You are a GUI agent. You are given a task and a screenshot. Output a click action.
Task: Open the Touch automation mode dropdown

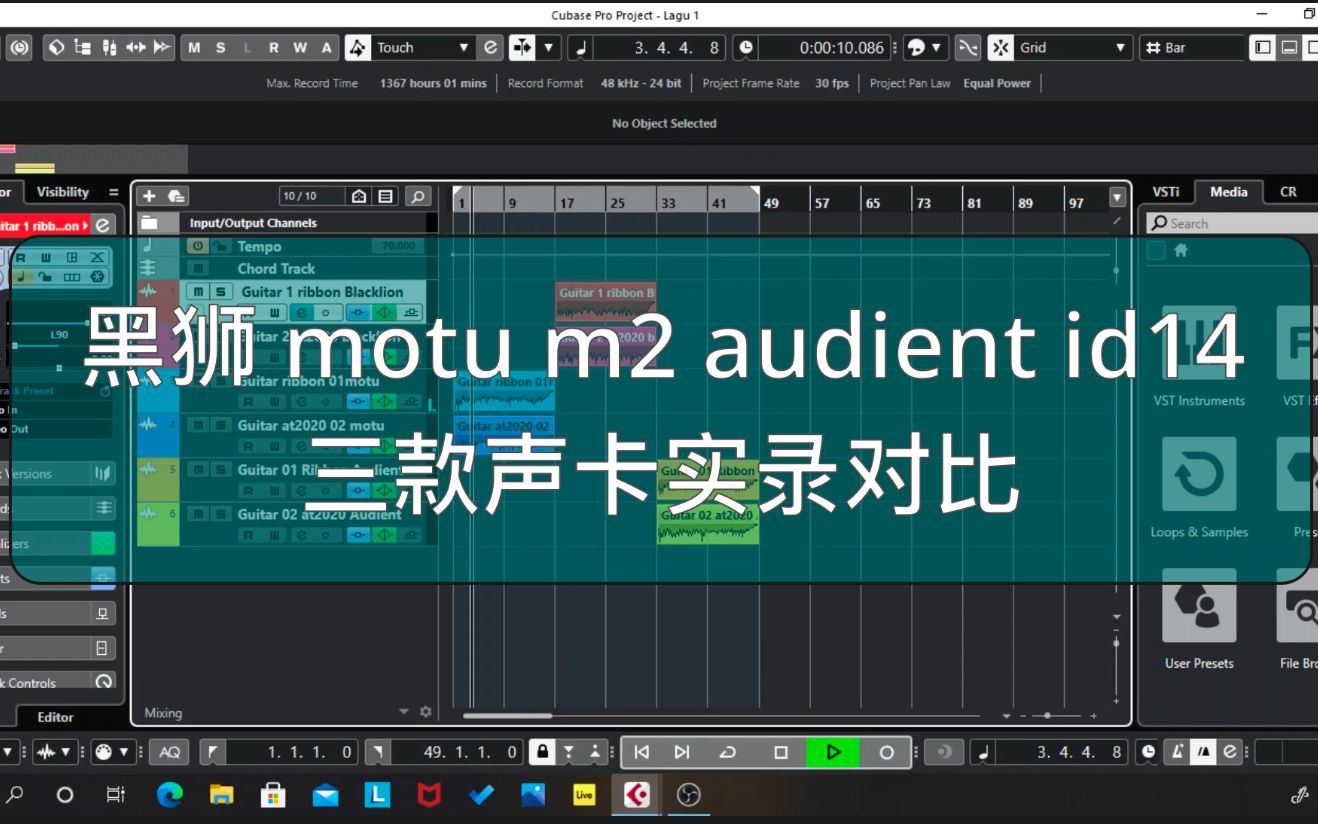coord(463,47)
